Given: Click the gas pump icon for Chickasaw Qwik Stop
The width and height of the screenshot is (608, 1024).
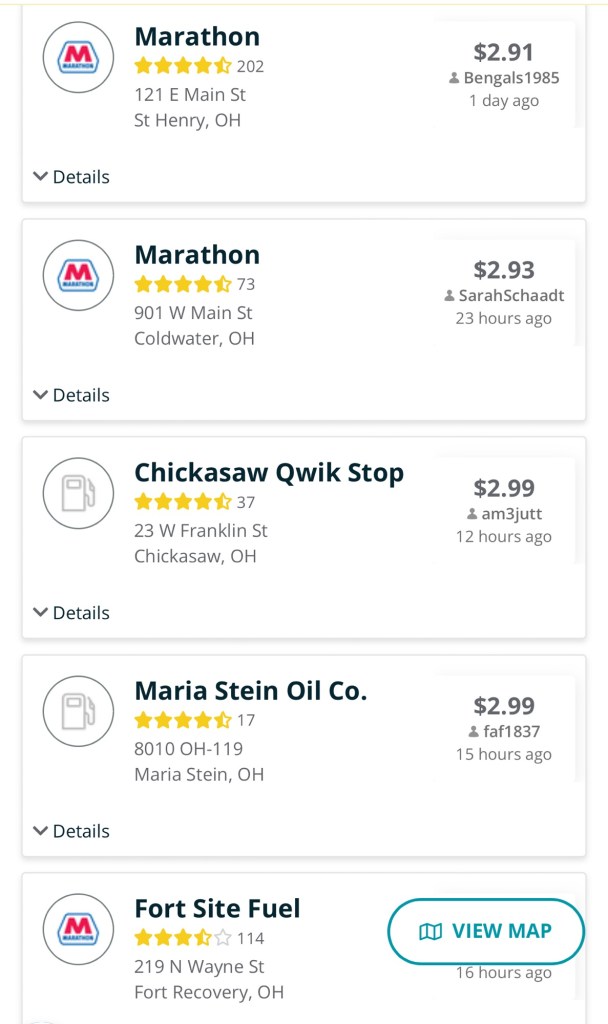Looking at the screenshot, I should (x=78, y=494).
